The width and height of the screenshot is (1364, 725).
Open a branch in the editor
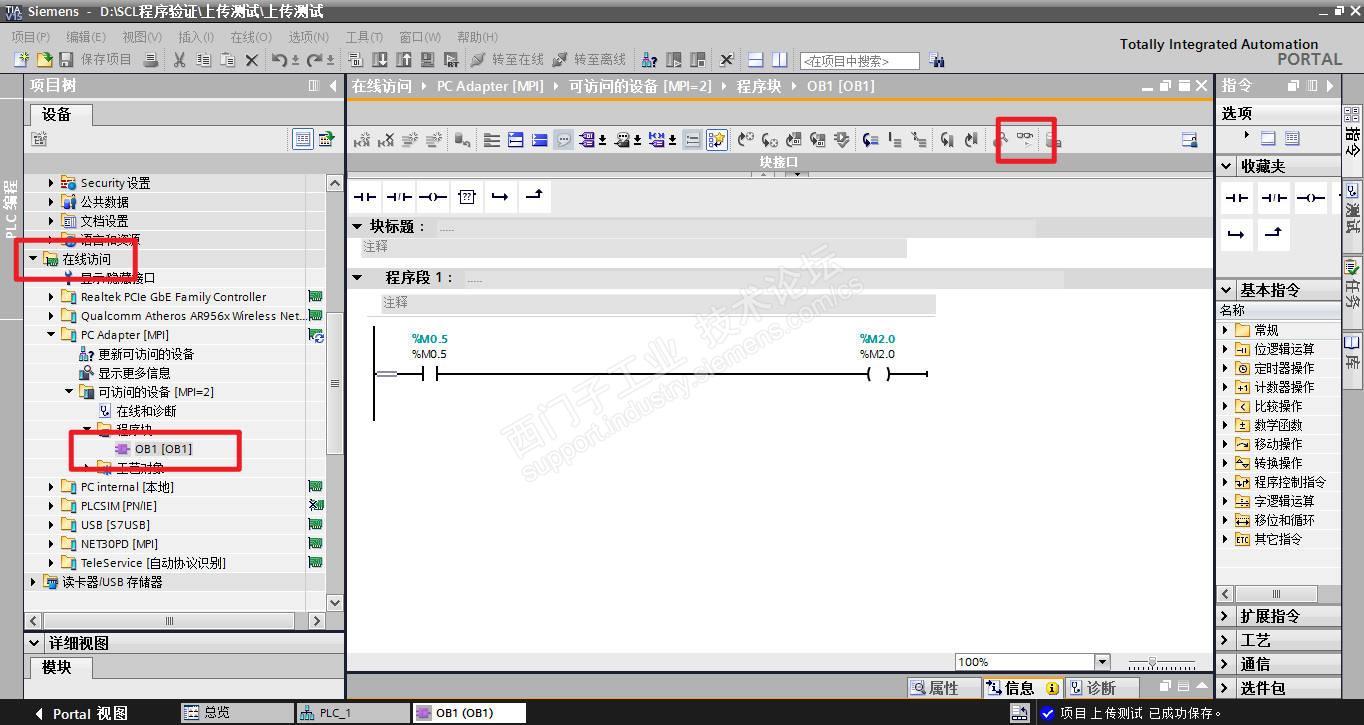500,197
